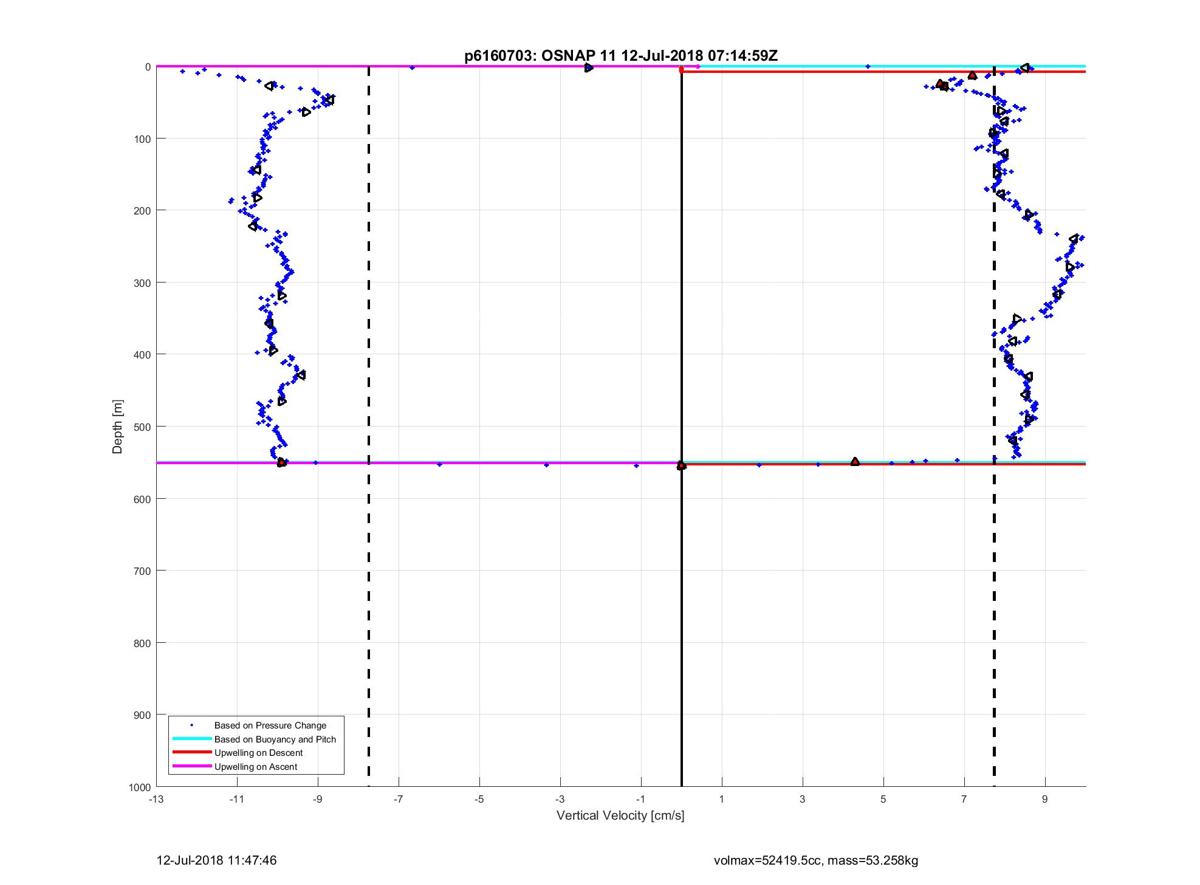Click the timestamp '12-Jul-2018 11:47:46'
The image size is (1200, 885).
click(217, 859)
